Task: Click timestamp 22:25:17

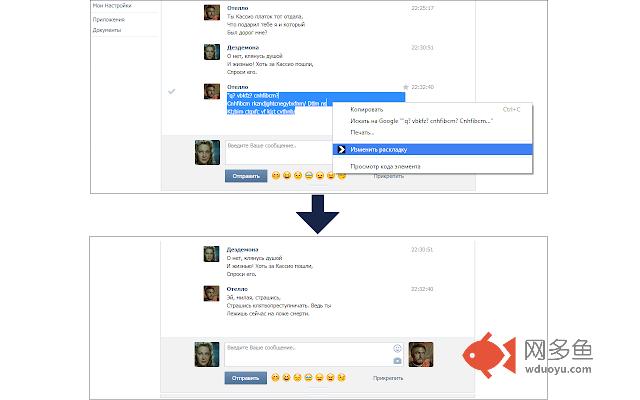Action: pyautogui.click(x=422, y=8)
